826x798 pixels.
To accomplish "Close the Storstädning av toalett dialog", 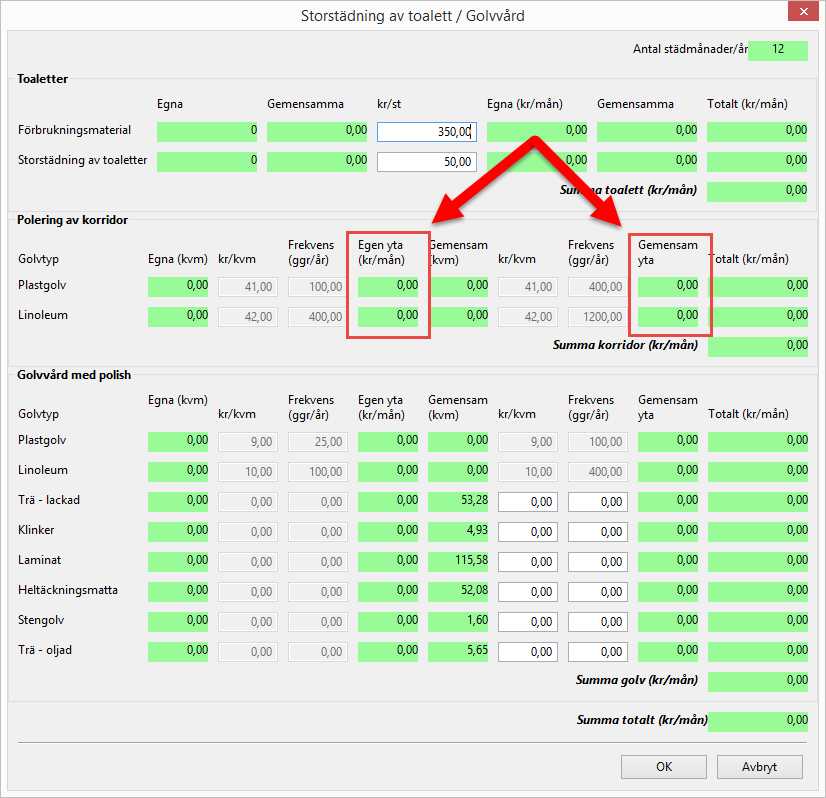I will 801,15.
